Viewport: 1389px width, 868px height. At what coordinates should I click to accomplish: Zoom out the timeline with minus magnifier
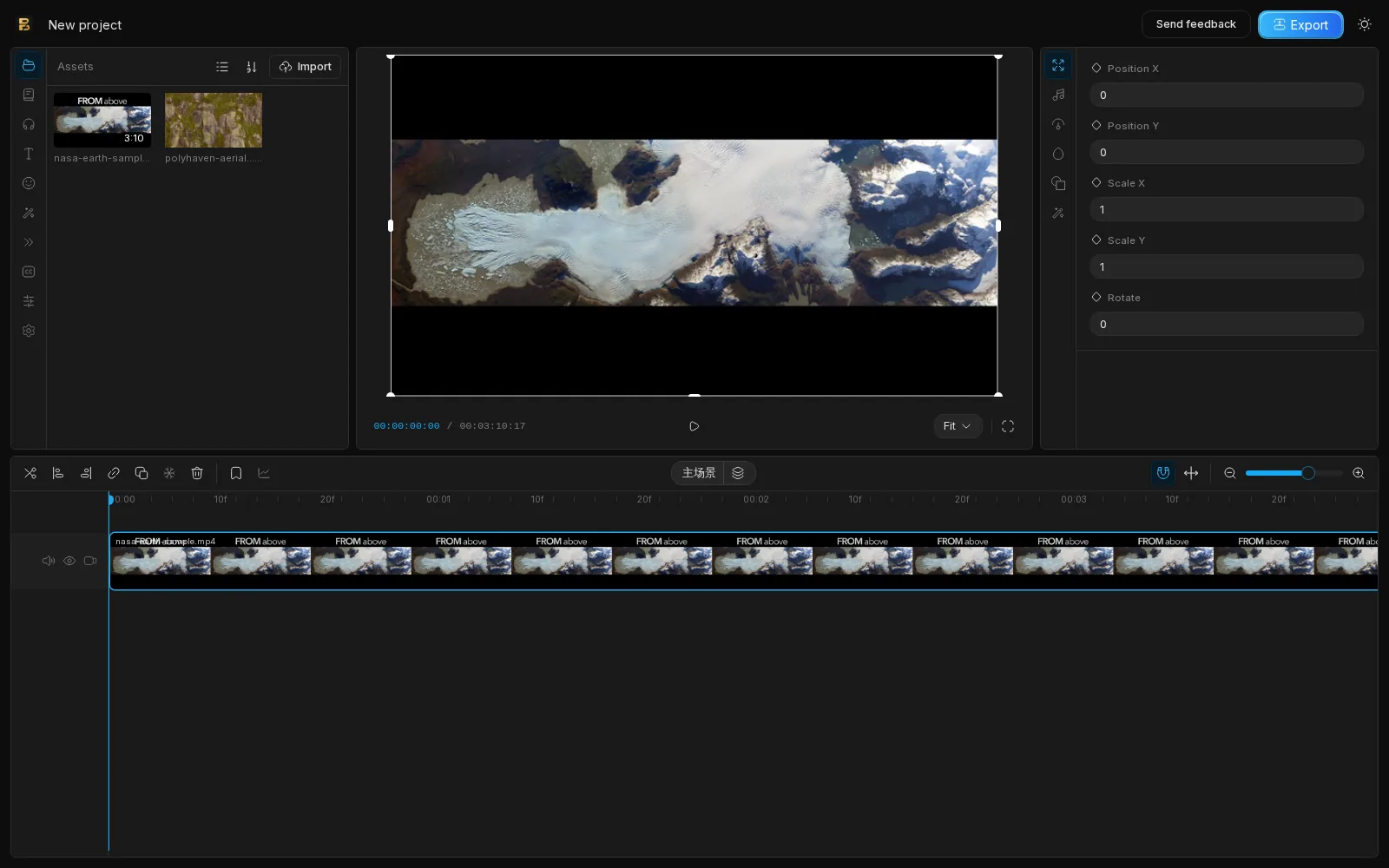click(1230, 473)
